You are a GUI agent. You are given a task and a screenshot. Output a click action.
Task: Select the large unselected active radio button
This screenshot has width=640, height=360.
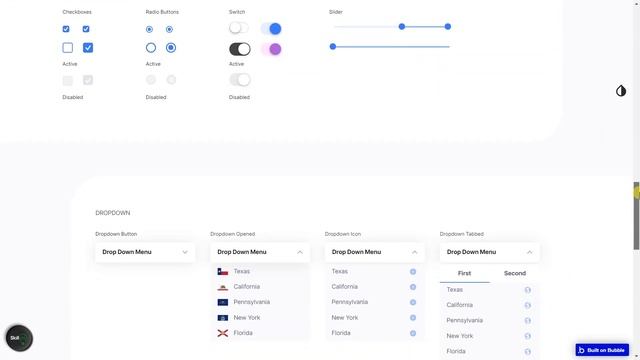pos(151,48)
